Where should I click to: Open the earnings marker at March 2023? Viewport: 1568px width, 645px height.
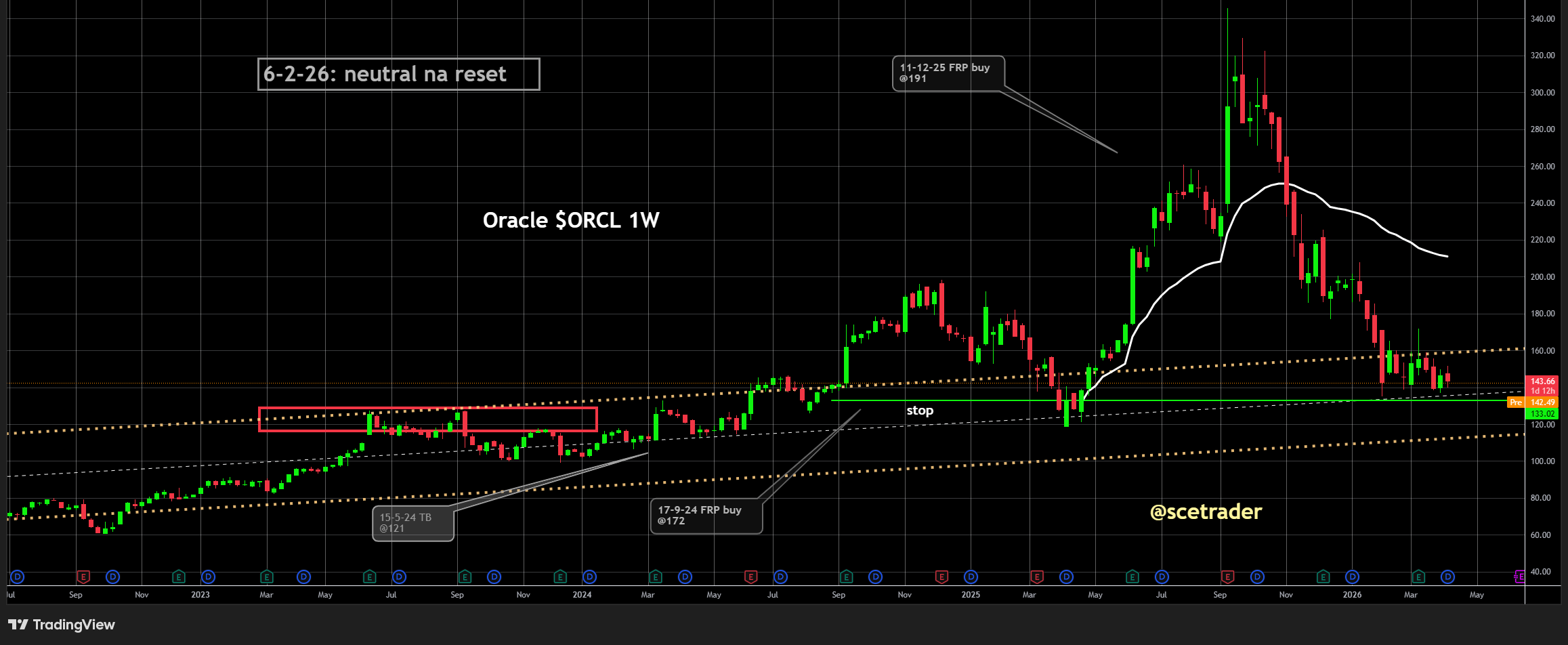267,577
